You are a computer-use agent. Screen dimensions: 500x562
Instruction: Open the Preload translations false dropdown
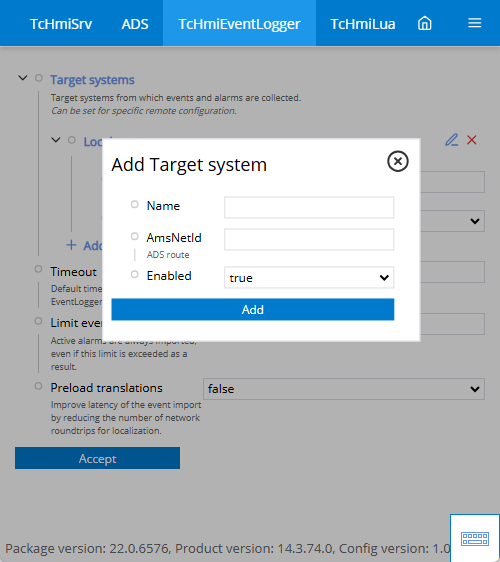pyautogui.click(x=344, y=389)
